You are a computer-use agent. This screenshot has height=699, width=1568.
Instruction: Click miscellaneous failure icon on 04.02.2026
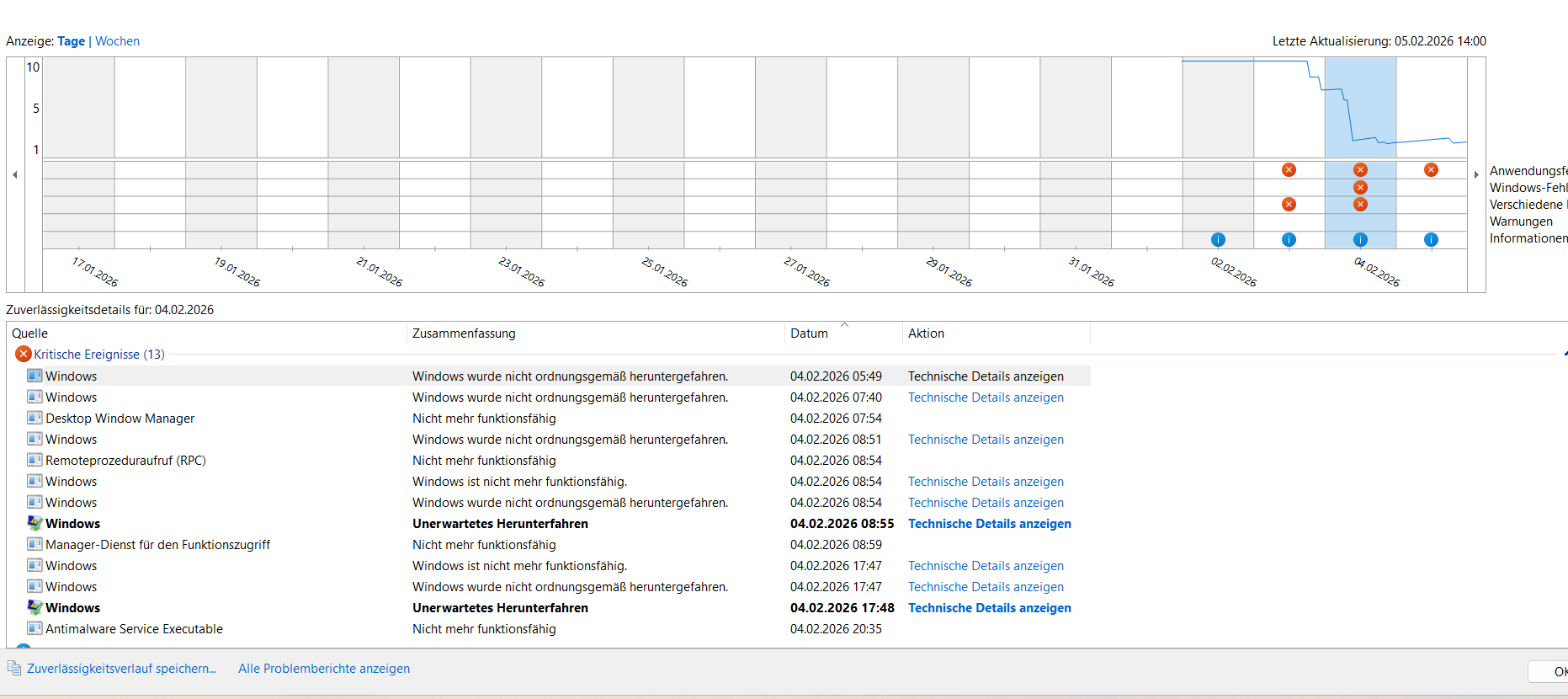(x=1360, y=205)
